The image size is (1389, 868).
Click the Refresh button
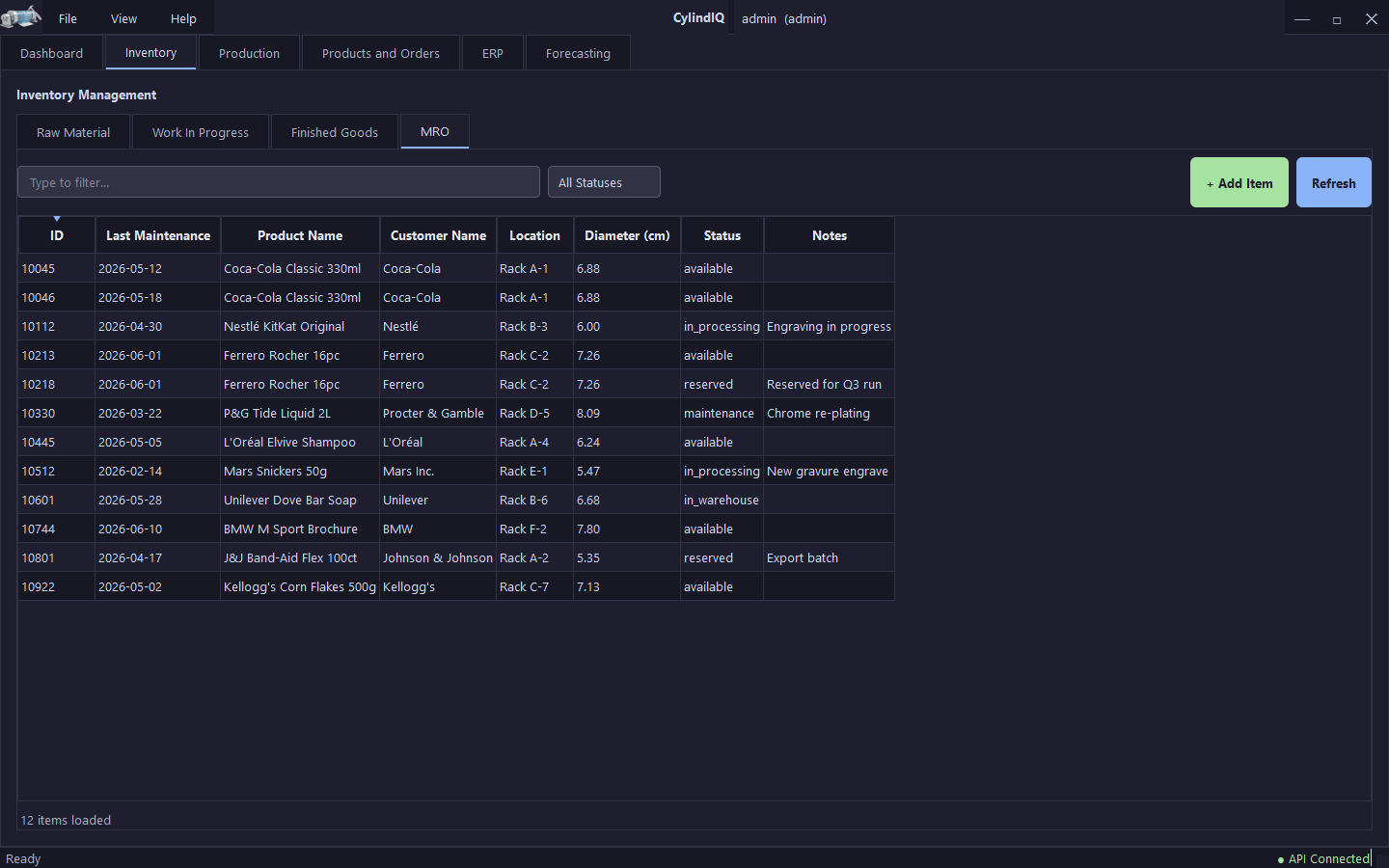click(x=1334, y=182)
